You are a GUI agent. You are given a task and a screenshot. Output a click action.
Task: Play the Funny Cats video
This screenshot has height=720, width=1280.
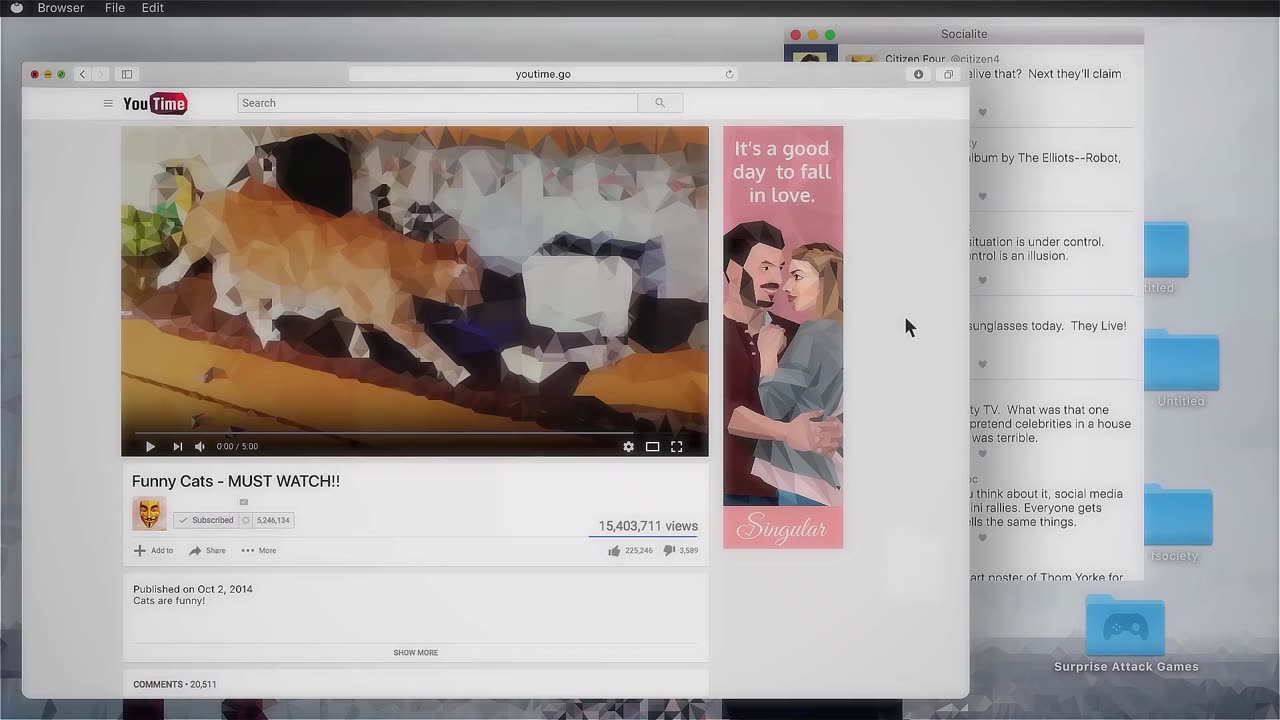[150, 447]
